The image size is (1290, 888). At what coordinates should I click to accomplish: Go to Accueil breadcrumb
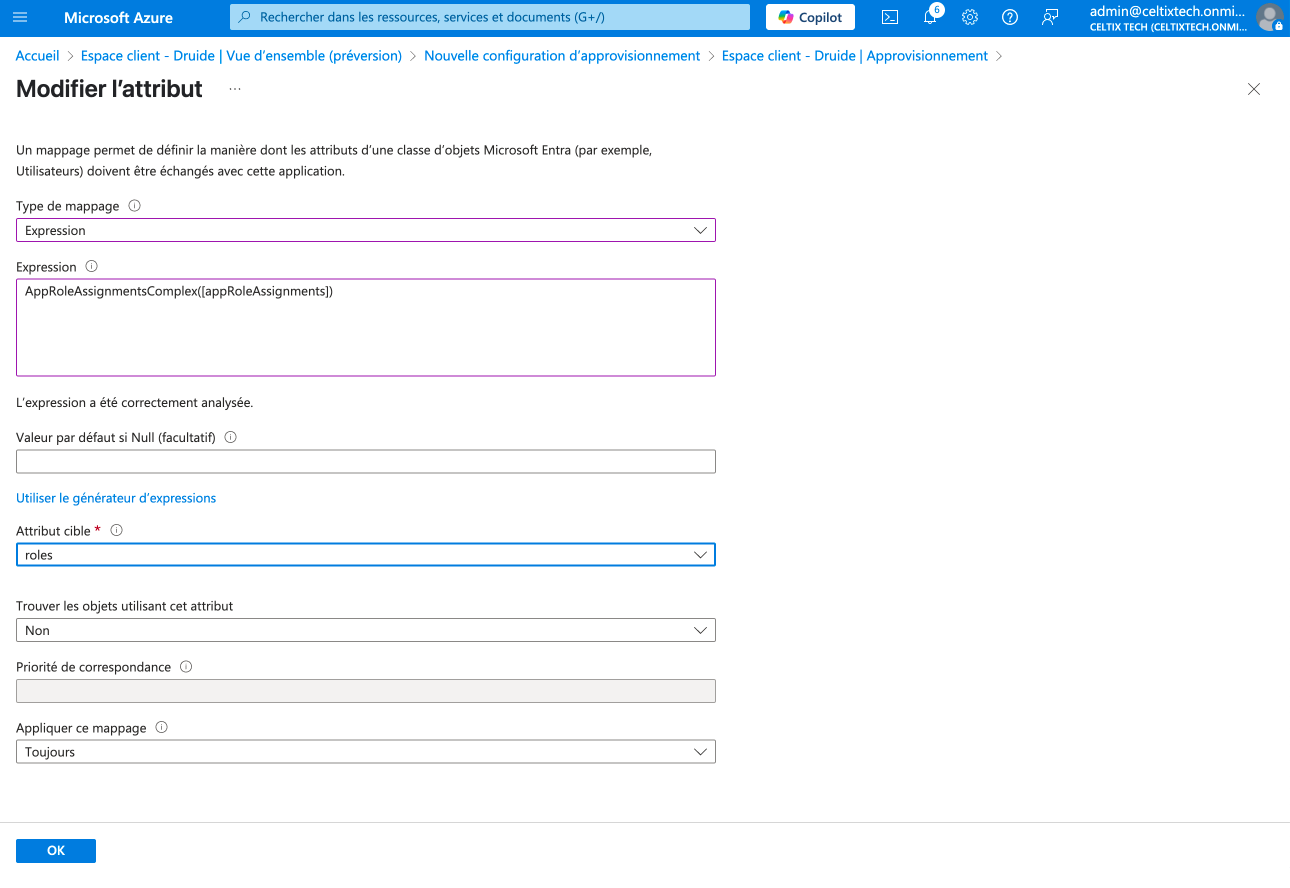[38, 56]
